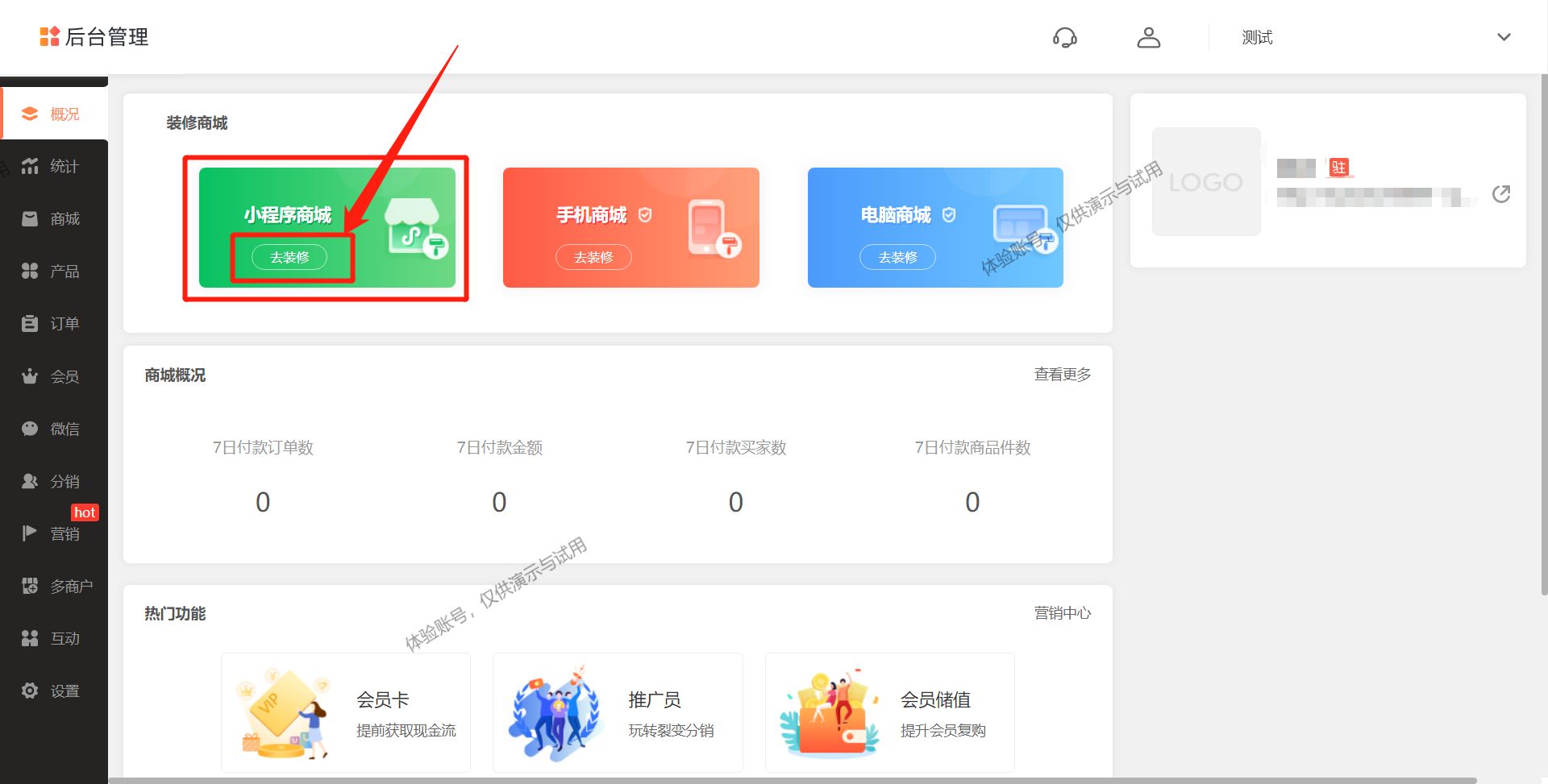The width and height of the screenshot is (1548, 784).
Task: Open the user account icon
Action: coord(1148,37)
